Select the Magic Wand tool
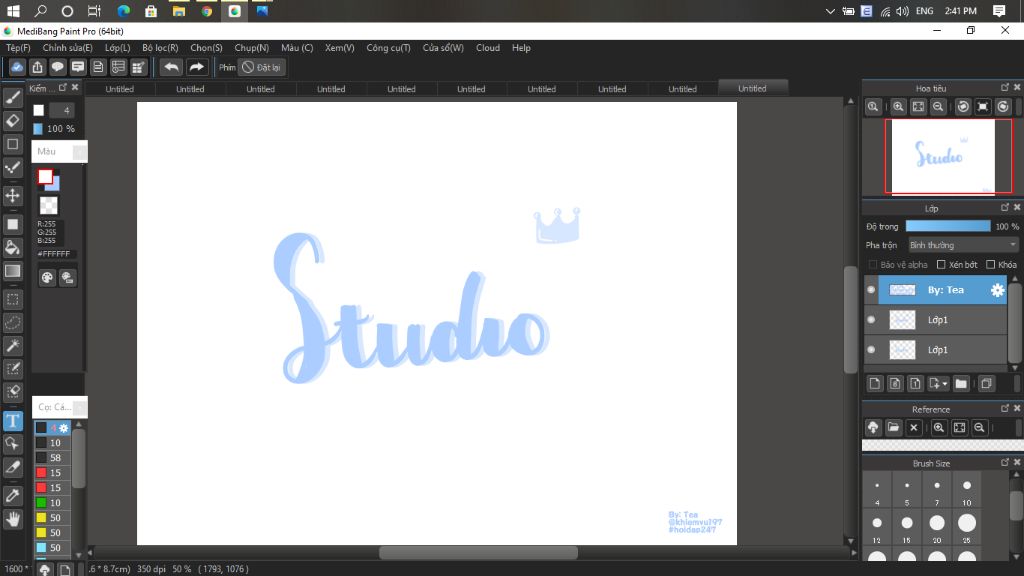 (12, 345)
